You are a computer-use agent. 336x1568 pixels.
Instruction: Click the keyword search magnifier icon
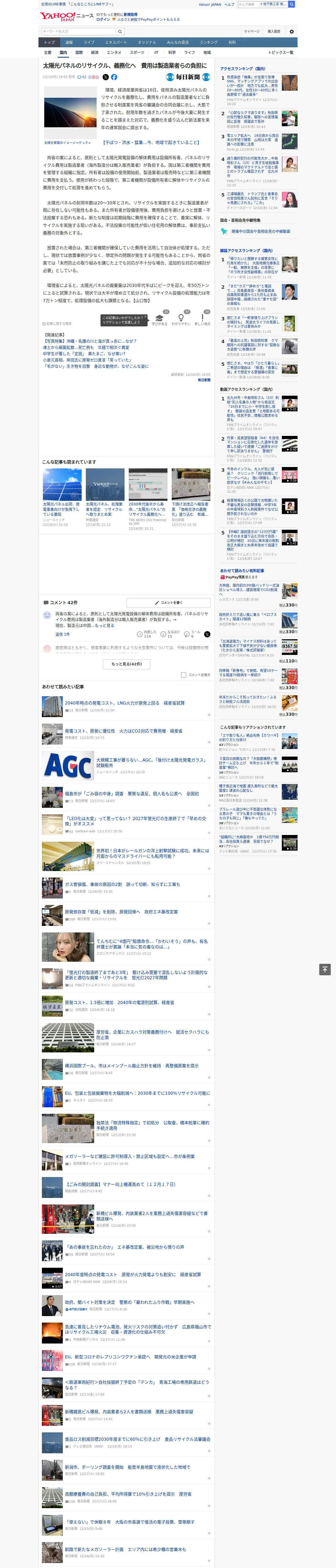coord(120,32)
